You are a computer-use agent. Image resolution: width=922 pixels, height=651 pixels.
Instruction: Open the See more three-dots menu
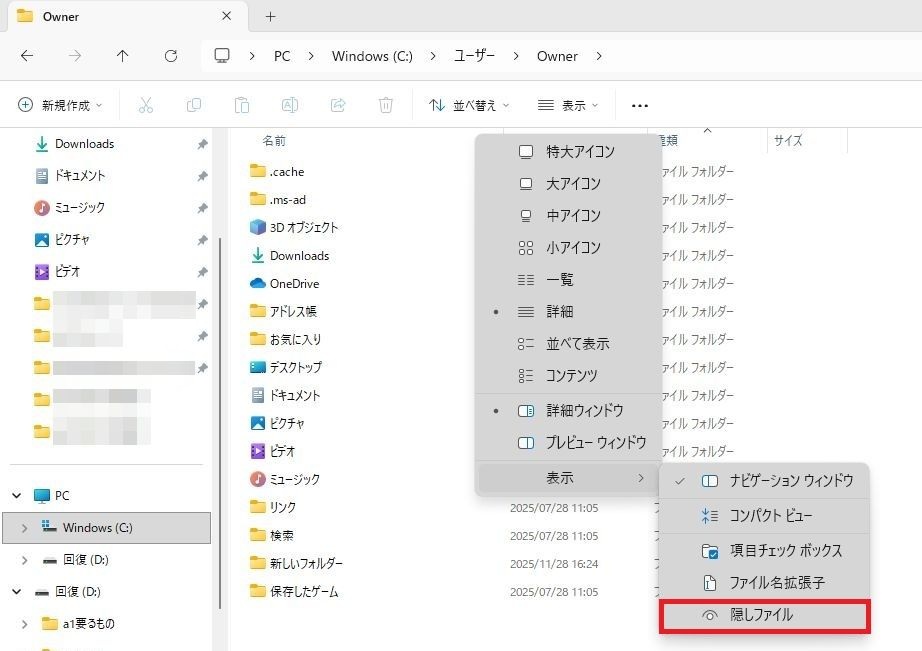click(640, 105)
